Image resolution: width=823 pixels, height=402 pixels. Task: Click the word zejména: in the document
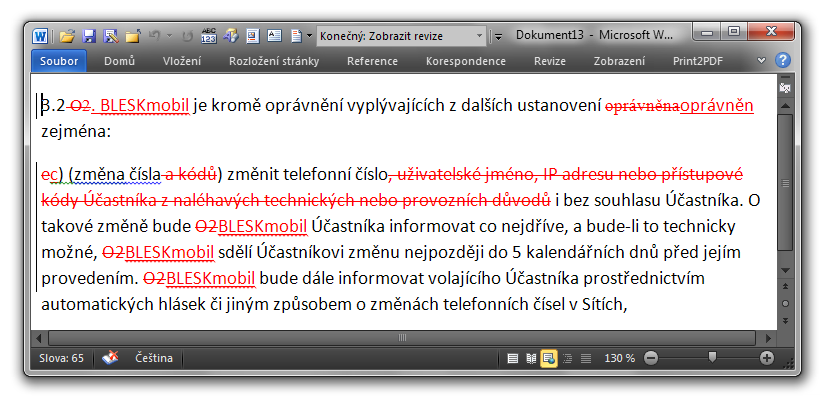pyautogui.click(x=76, y=131)
